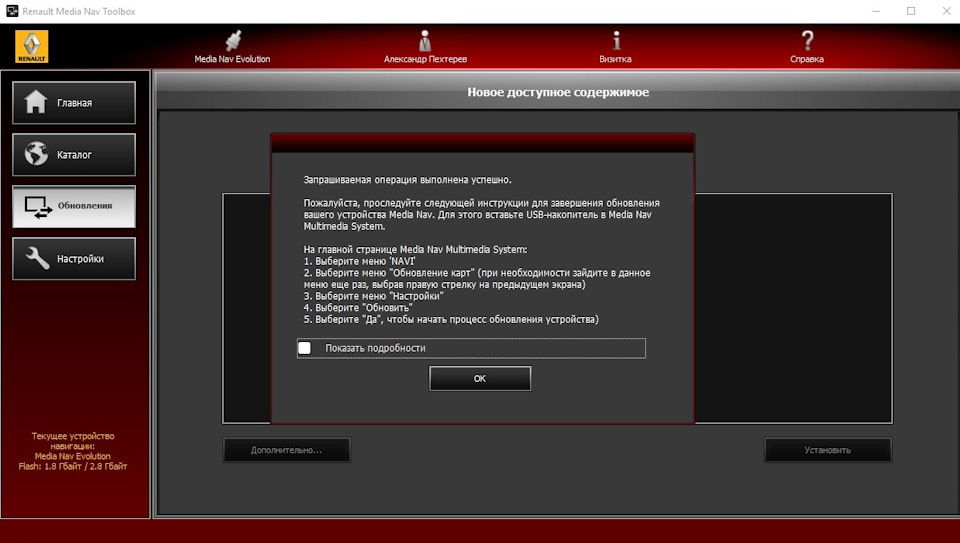Click the Дополнительно... button

[287, 450]
